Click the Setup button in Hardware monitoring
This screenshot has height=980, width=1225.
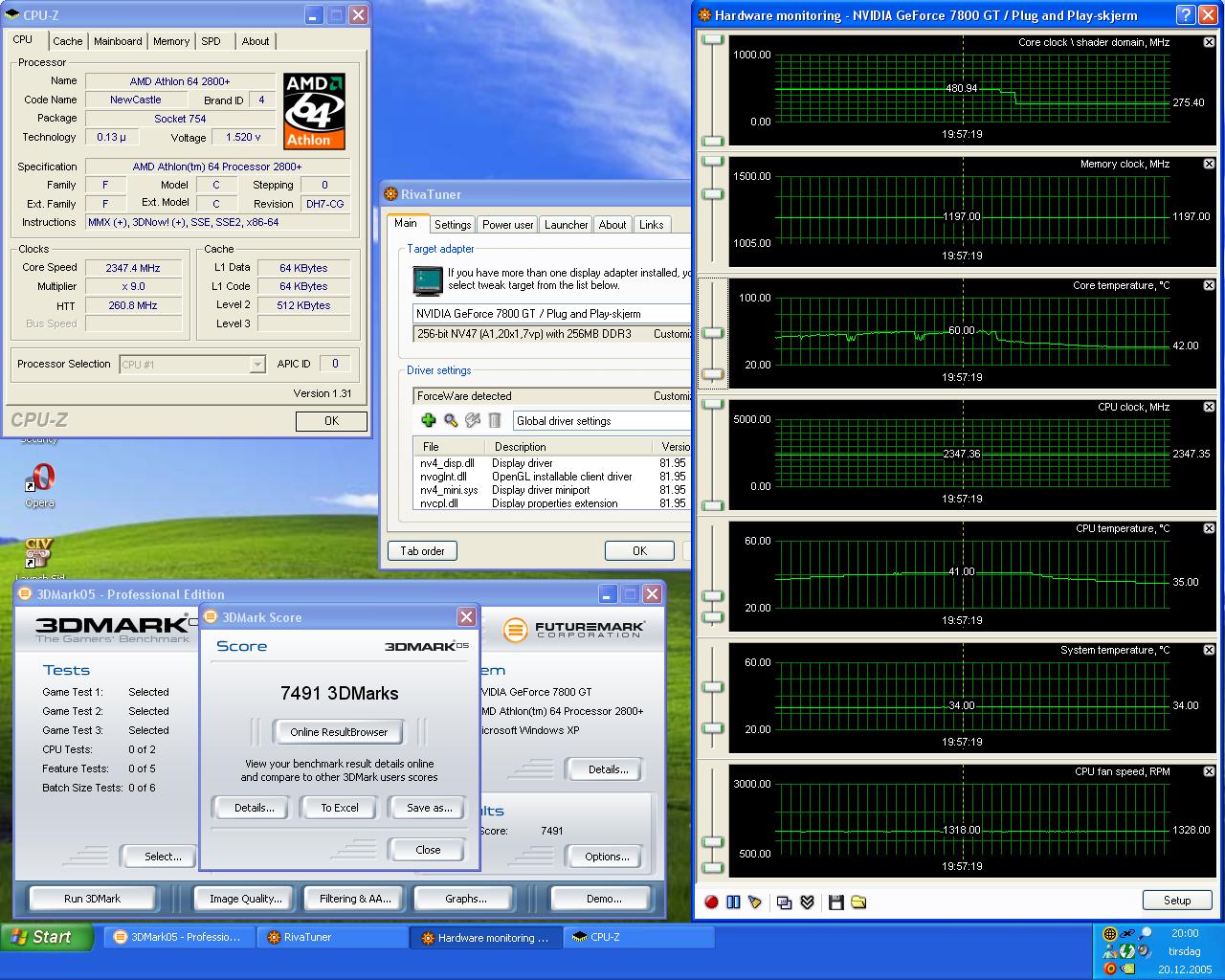click(x=1177, y=901)
